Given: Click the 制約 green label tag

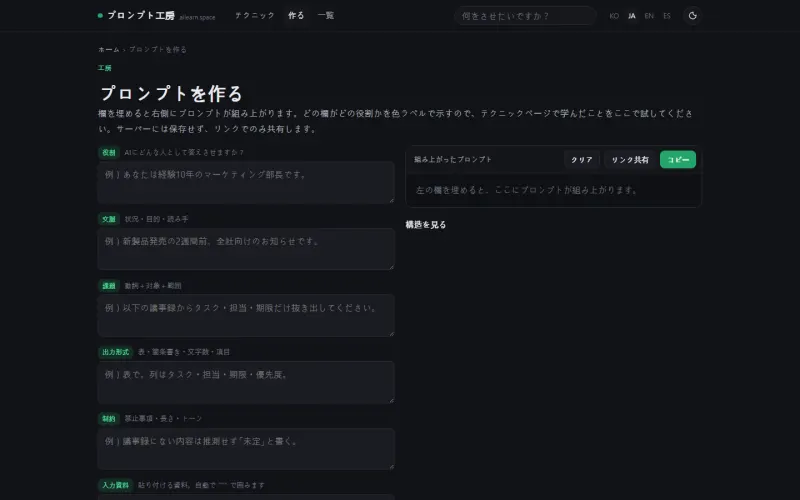Looking at the screenshot, I should pos(109,419).
